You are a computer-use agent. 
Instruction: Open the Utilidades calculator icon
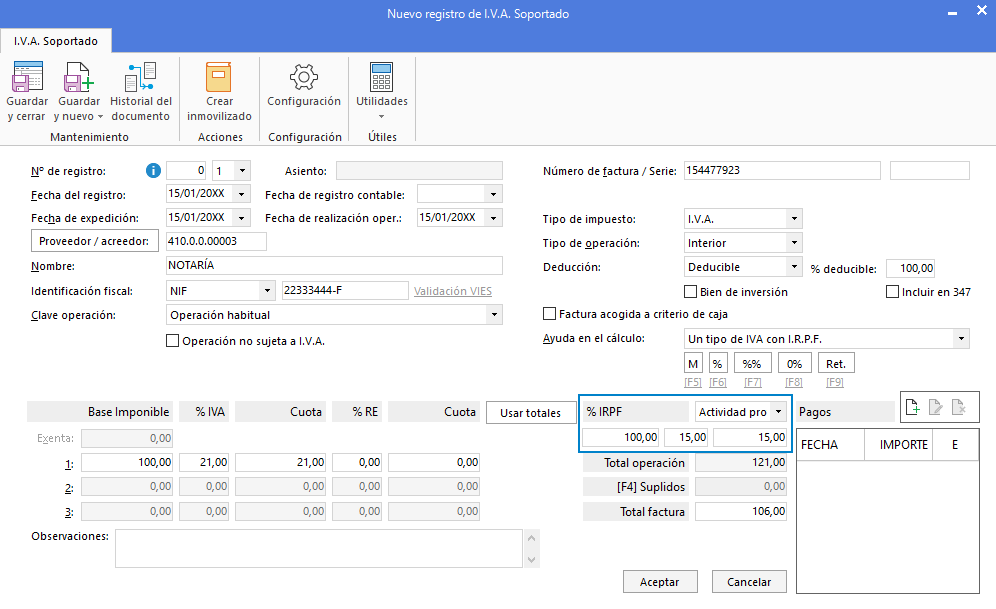(x=382, y=77)
